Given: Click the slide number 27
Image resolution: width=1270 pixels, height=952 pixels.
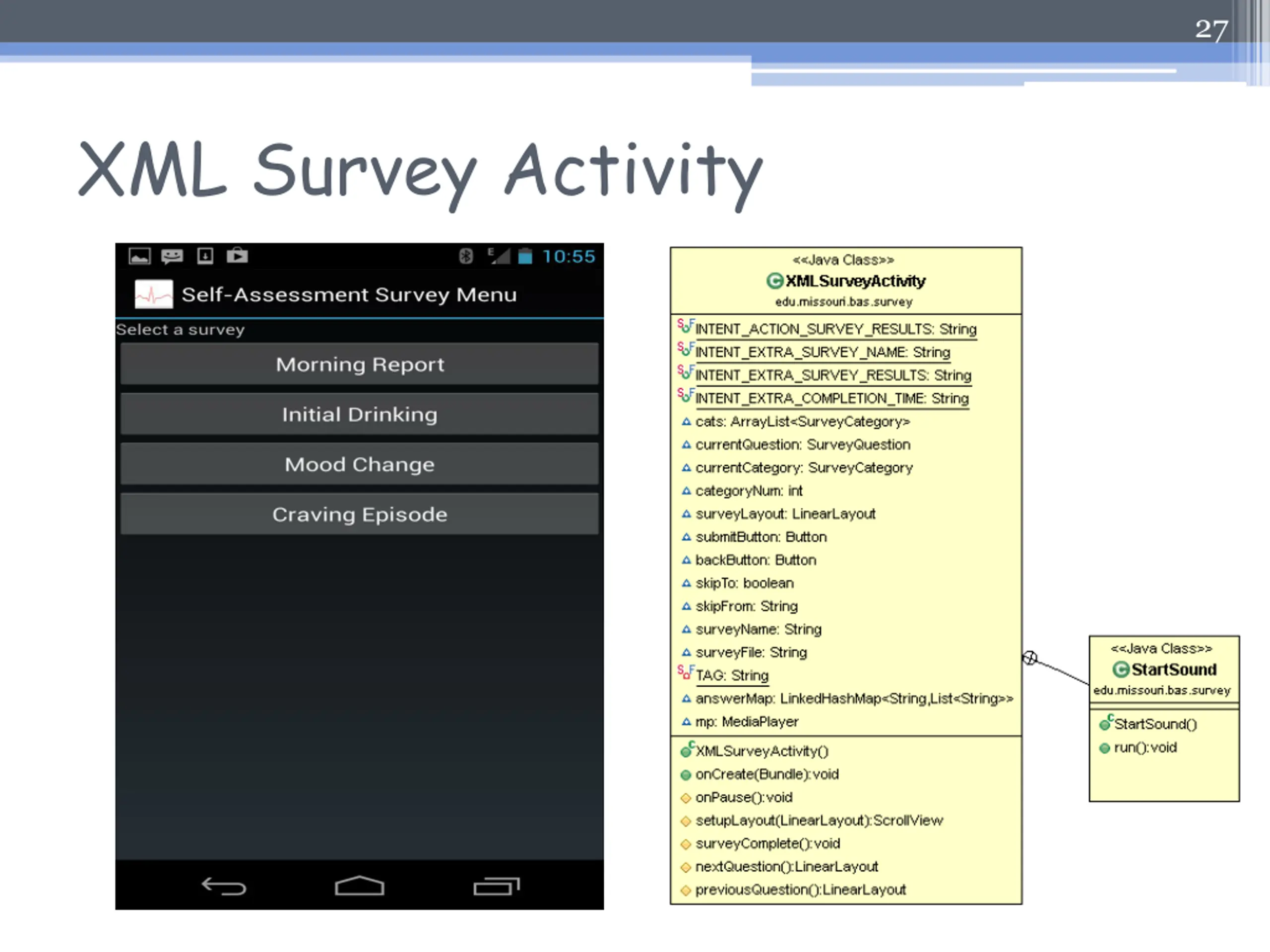Looking at the screenshot, I should [x=1211, y=29].
